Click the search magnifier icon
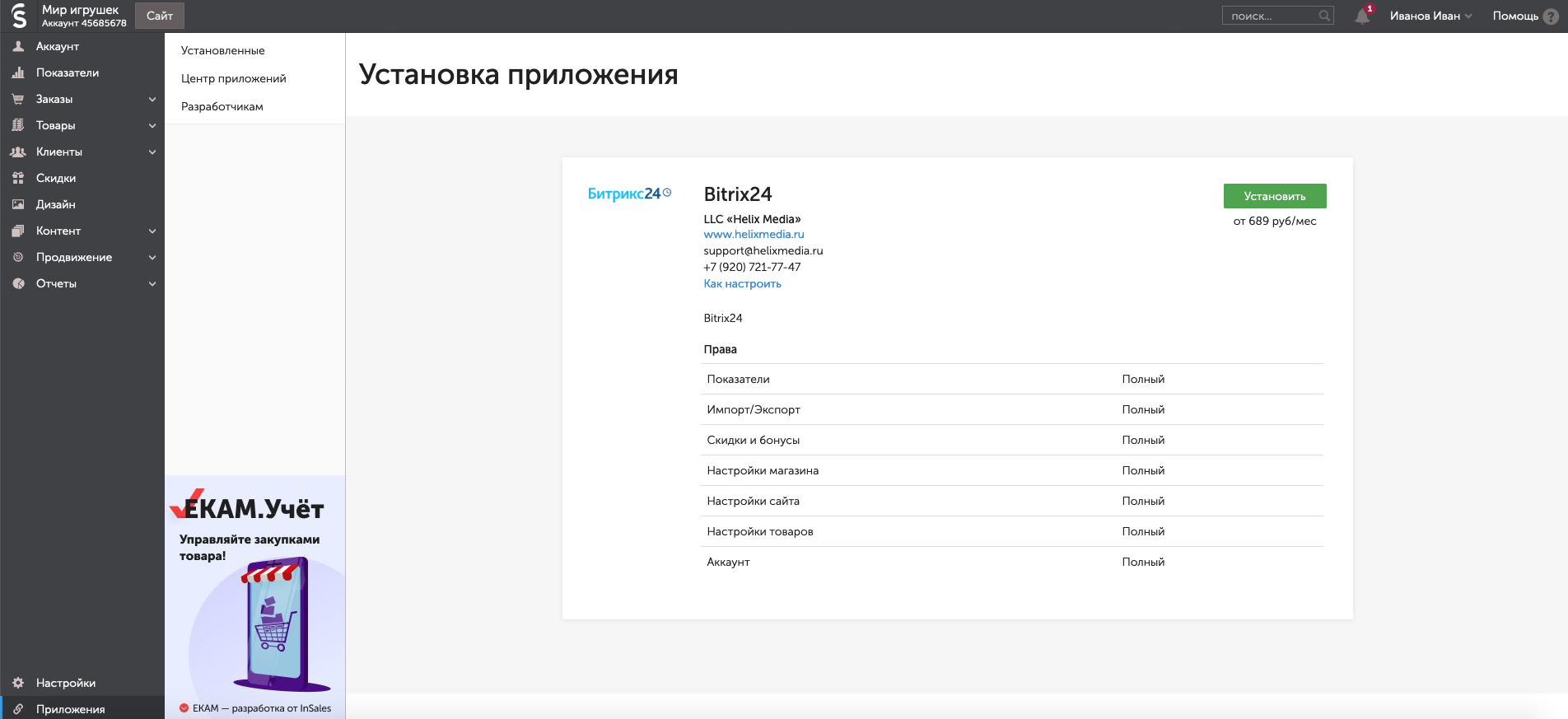This screenshot has width=1568, height=719. (x=1324, y=16)
